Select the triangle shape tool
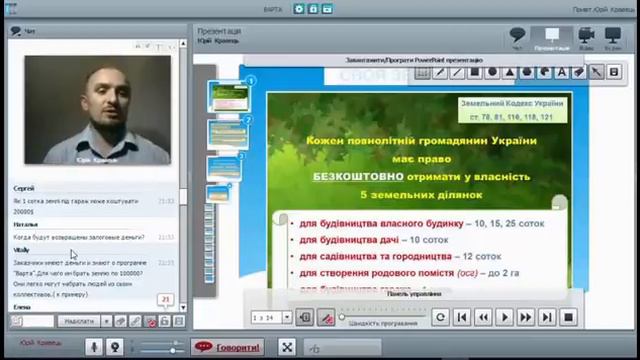This screenshot has width=640, height=360. click(x=509, y=72)
